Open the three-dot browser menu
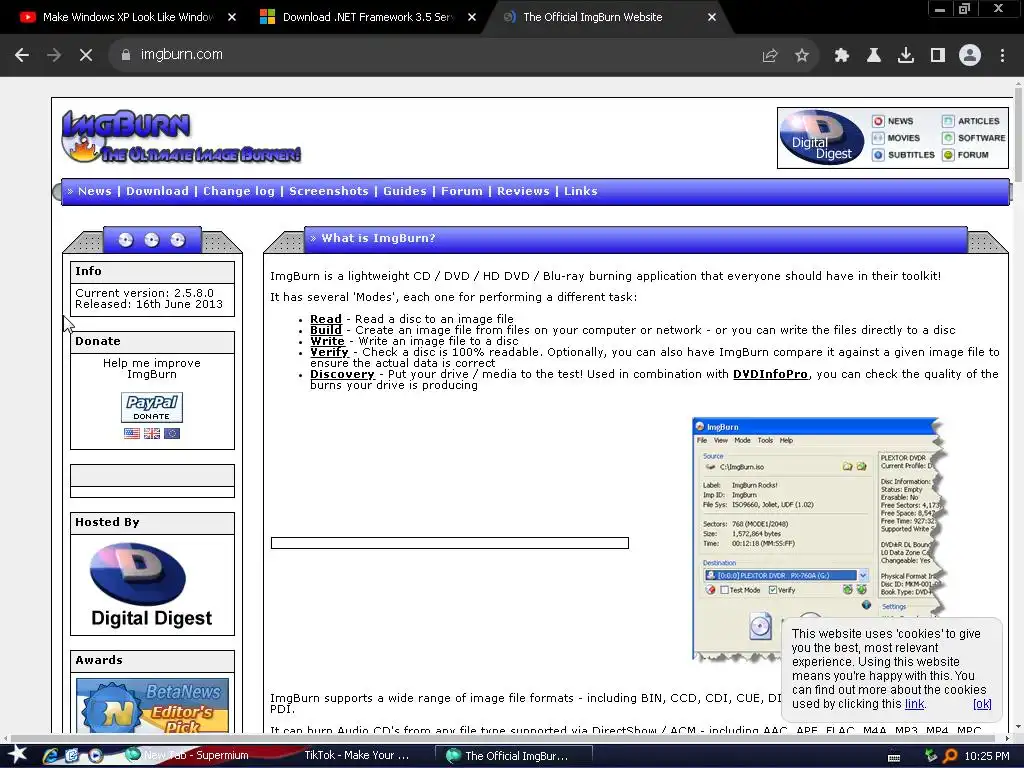Screen dimensions: 1024x768 pyautogui.click(x=1002, y=56)
